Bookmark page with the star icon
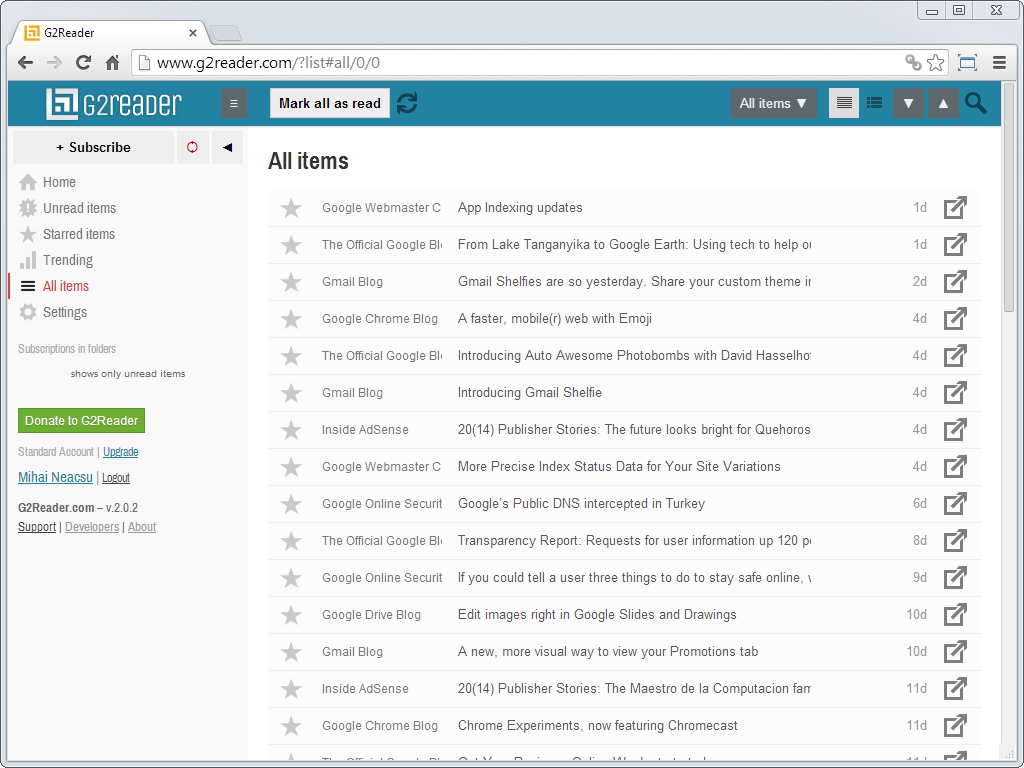This screenshot has width=1024, height=768. pyautogui.click(x=935, y=63)
